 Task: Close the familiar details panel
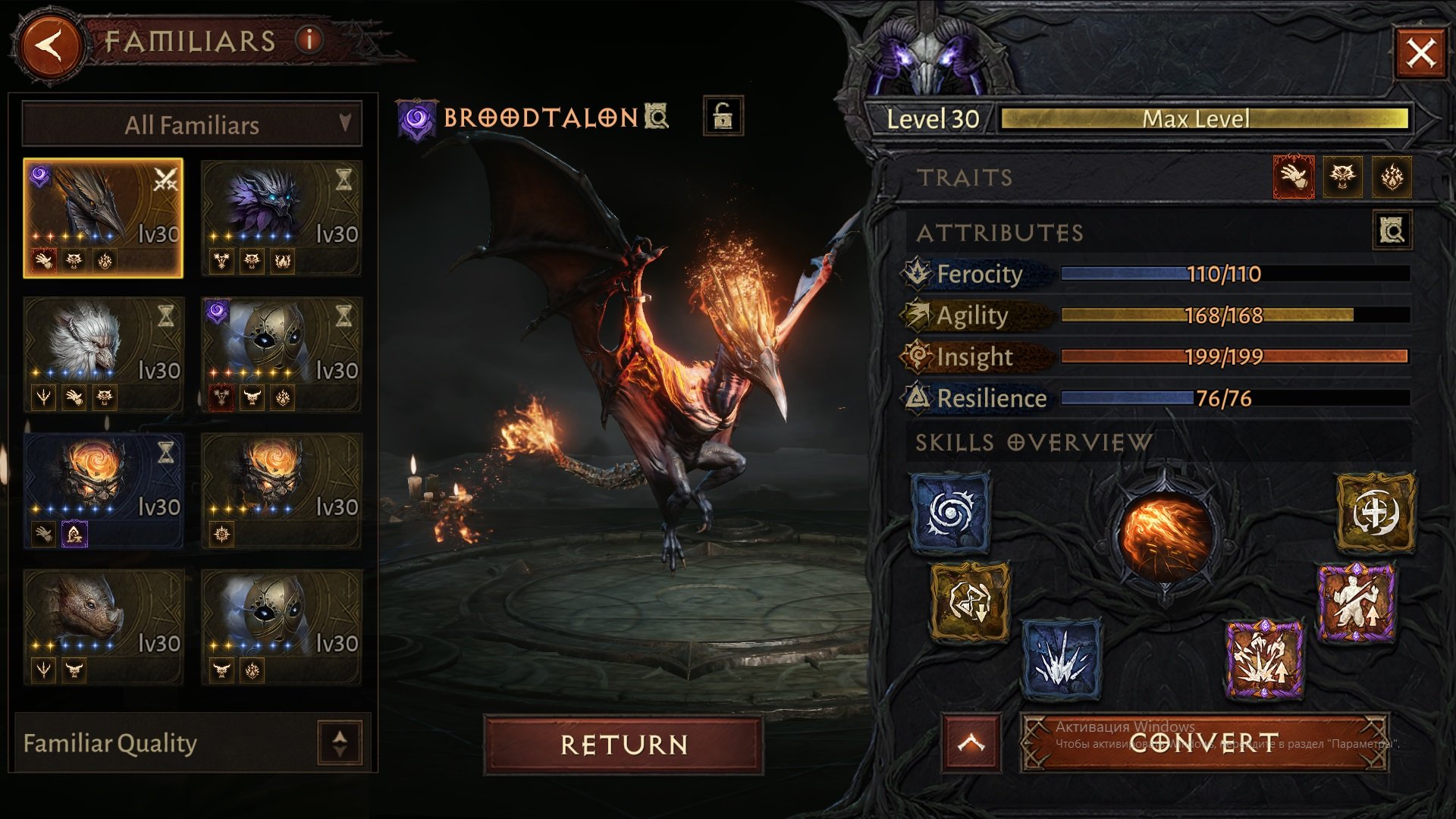tap(1420, 54)
